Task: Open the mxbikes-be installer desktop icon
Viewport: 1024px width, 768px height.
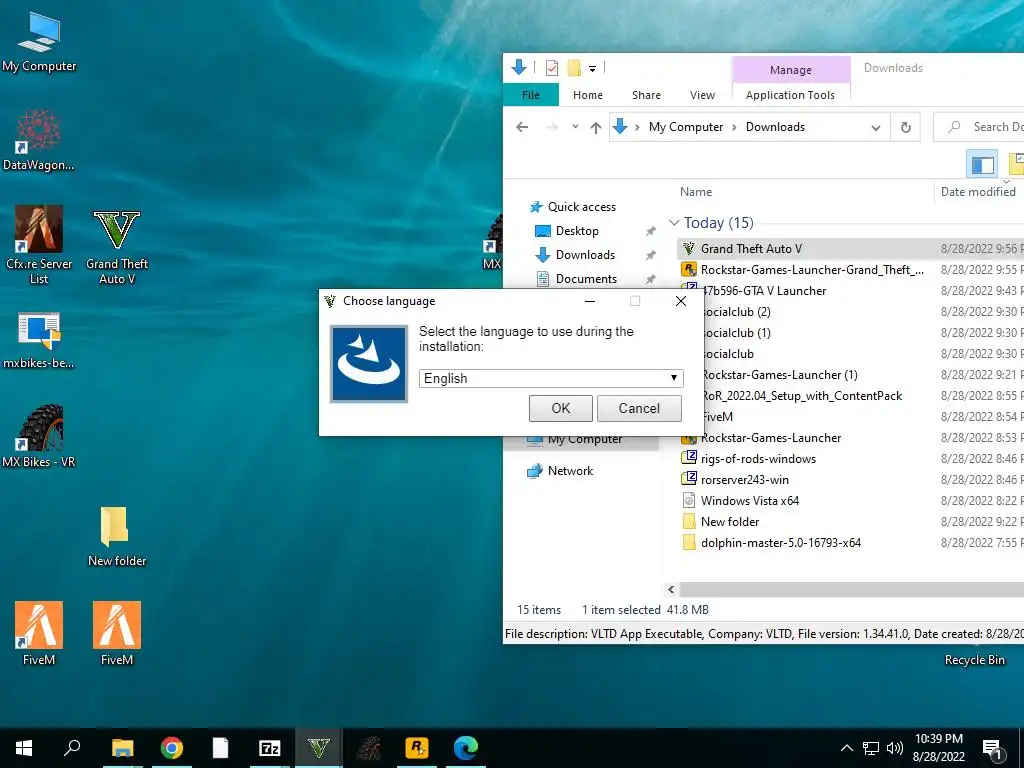Action: click(x=39, y=340)
